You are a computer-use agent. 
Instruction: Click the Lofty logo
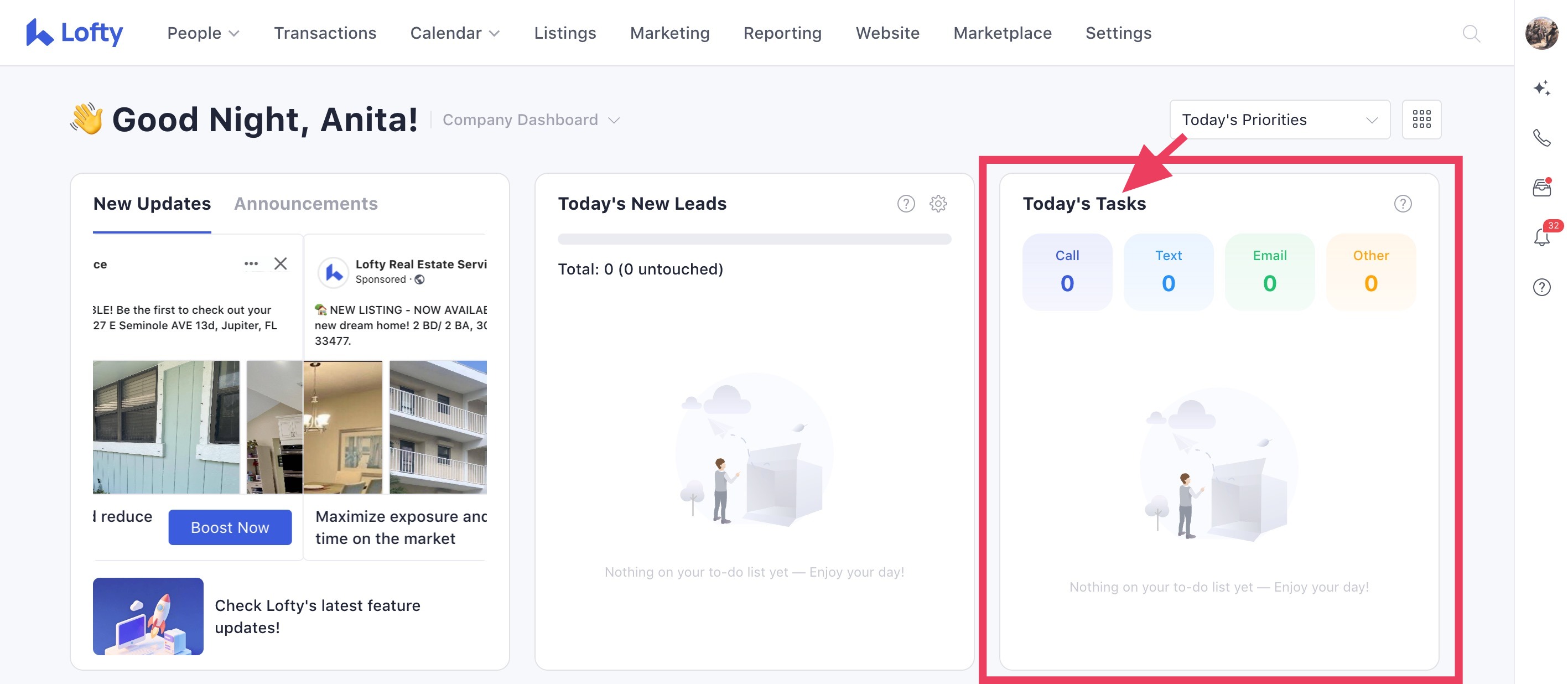(74, 33)
